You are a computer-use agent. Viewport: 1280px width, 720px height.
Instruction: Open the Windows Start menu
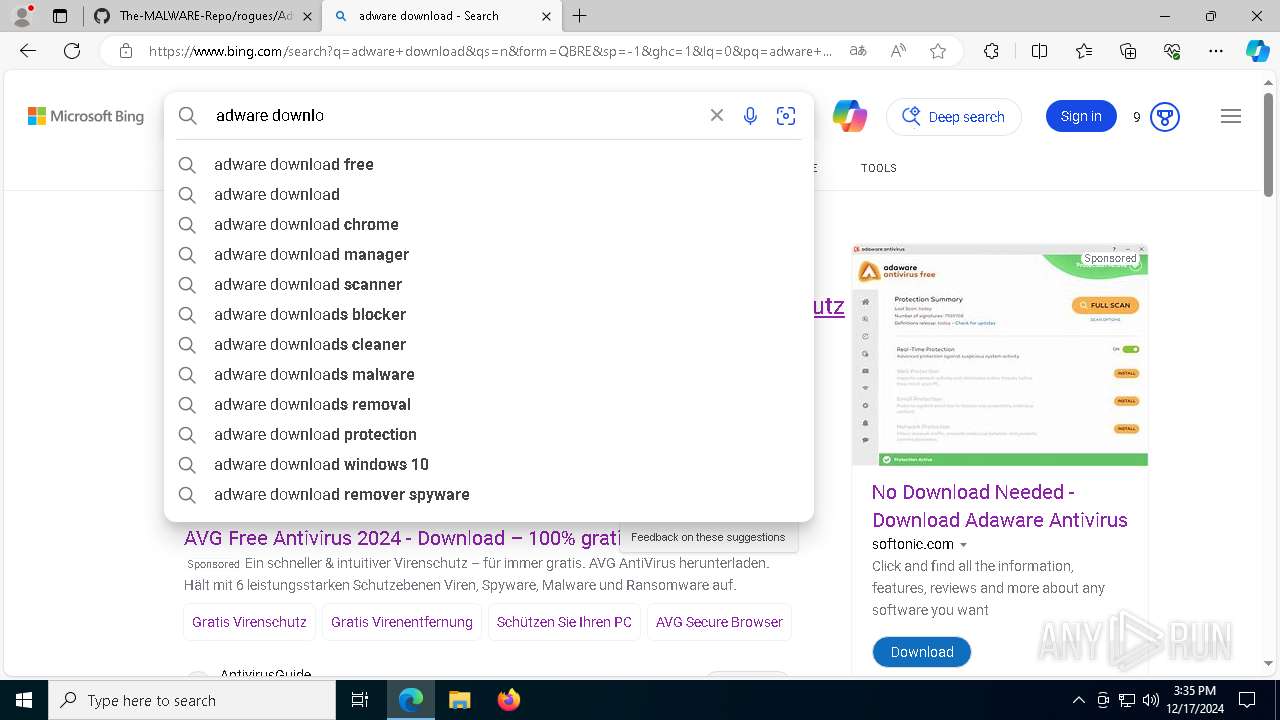(24, 700)
